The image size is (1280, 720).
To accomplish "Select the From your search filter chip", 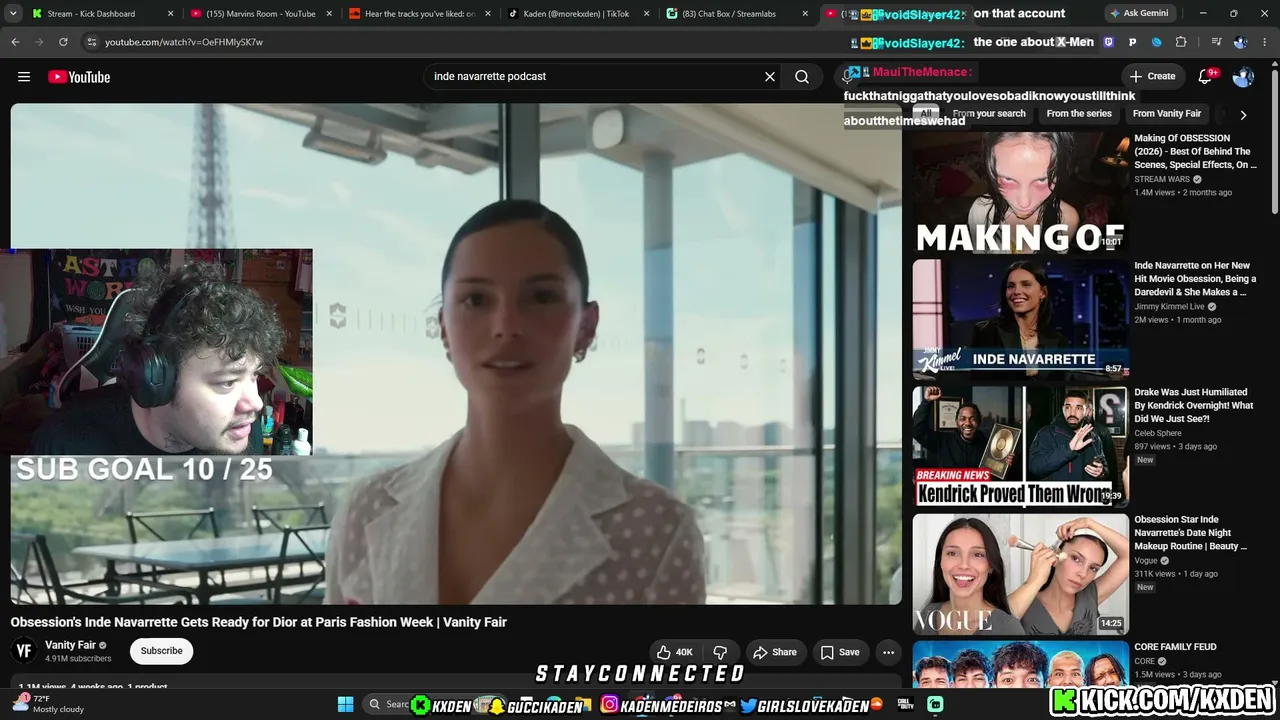I will coord(989,114).
